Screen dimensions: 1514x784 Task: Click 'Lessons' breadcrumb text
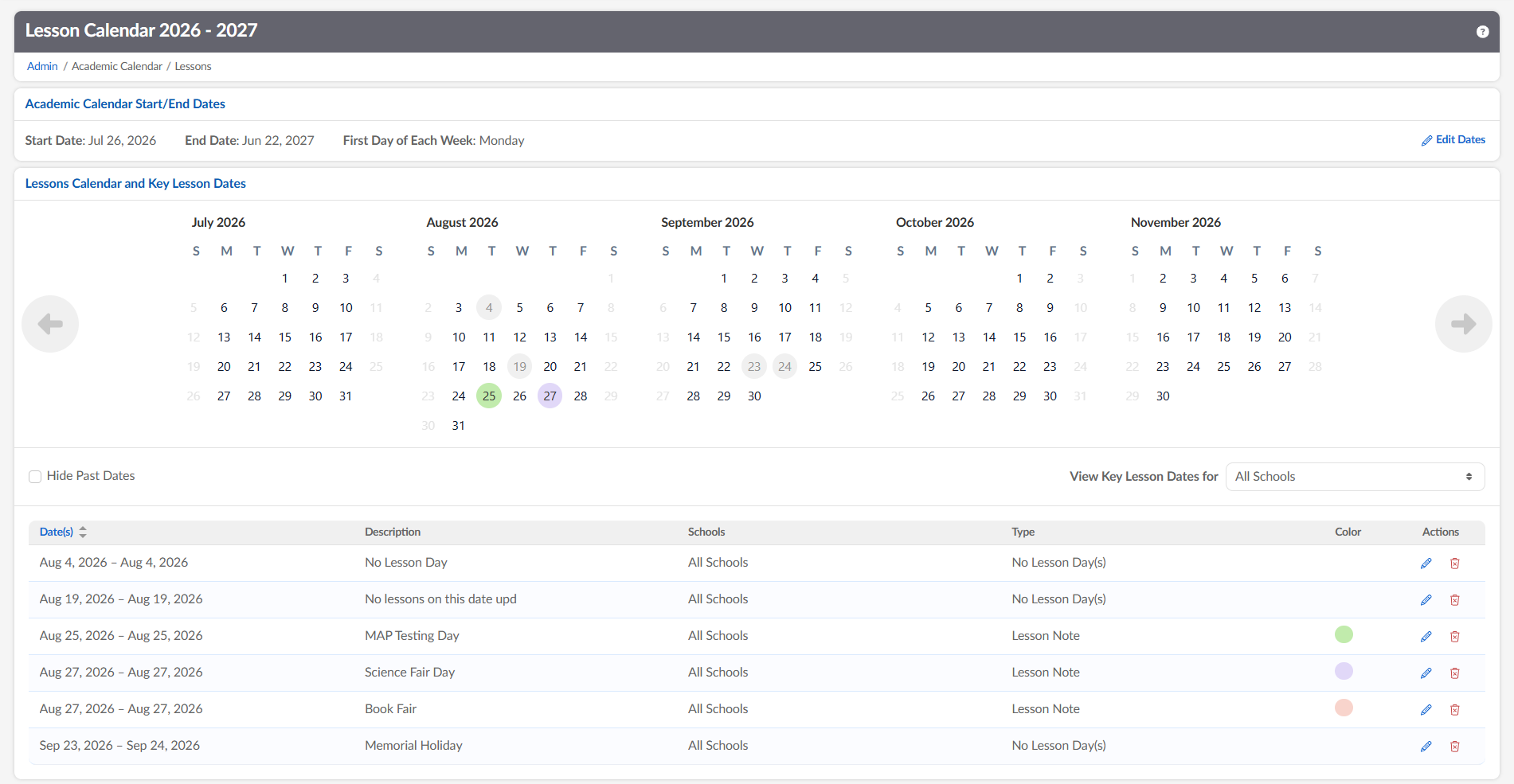point(193,66)
